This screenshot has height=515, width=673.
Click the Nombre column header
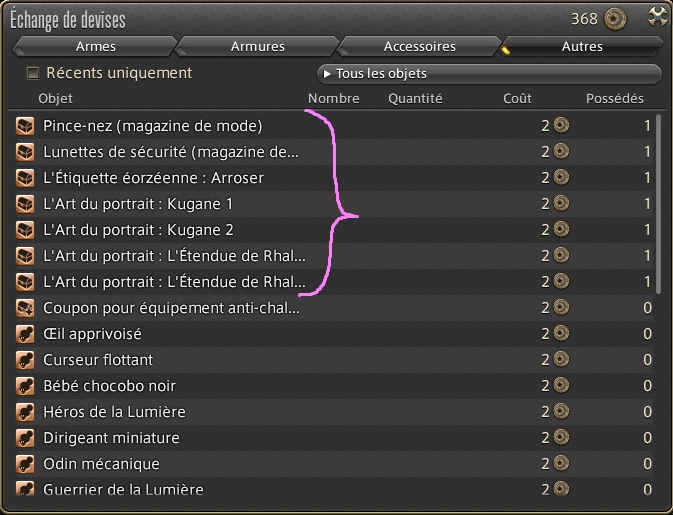point(333,99)
